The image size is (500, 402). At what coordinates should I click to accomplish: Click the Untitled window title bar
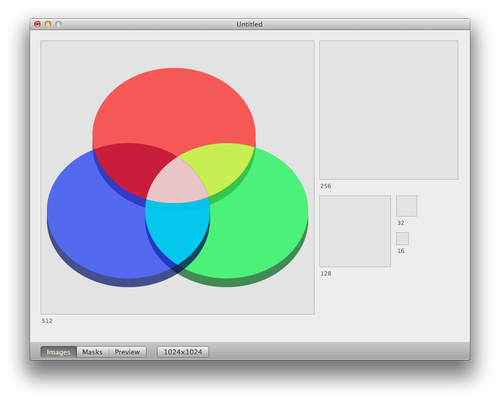[x=249, y=24]
